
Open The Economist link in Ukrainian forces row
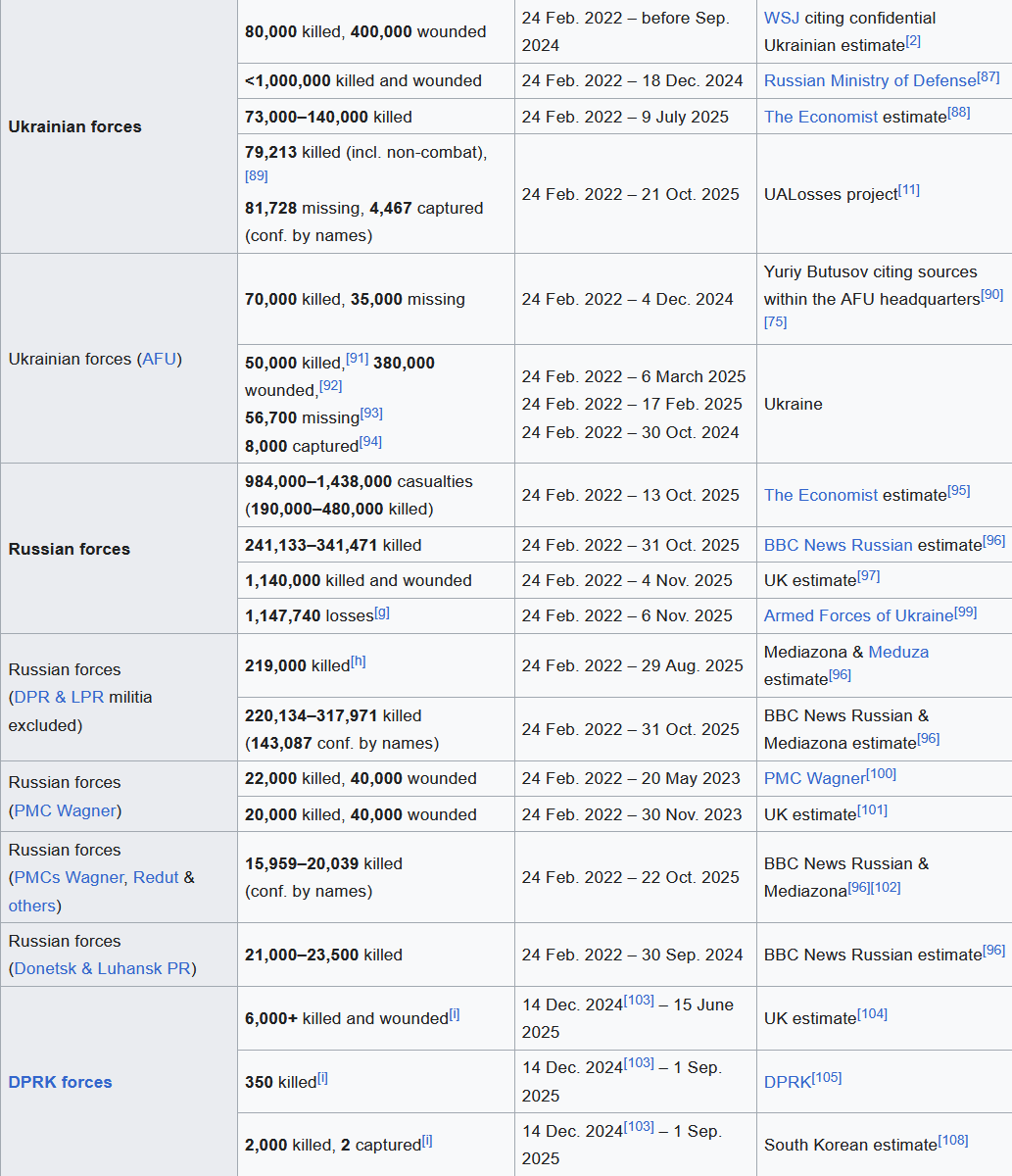tap(821, 117)
